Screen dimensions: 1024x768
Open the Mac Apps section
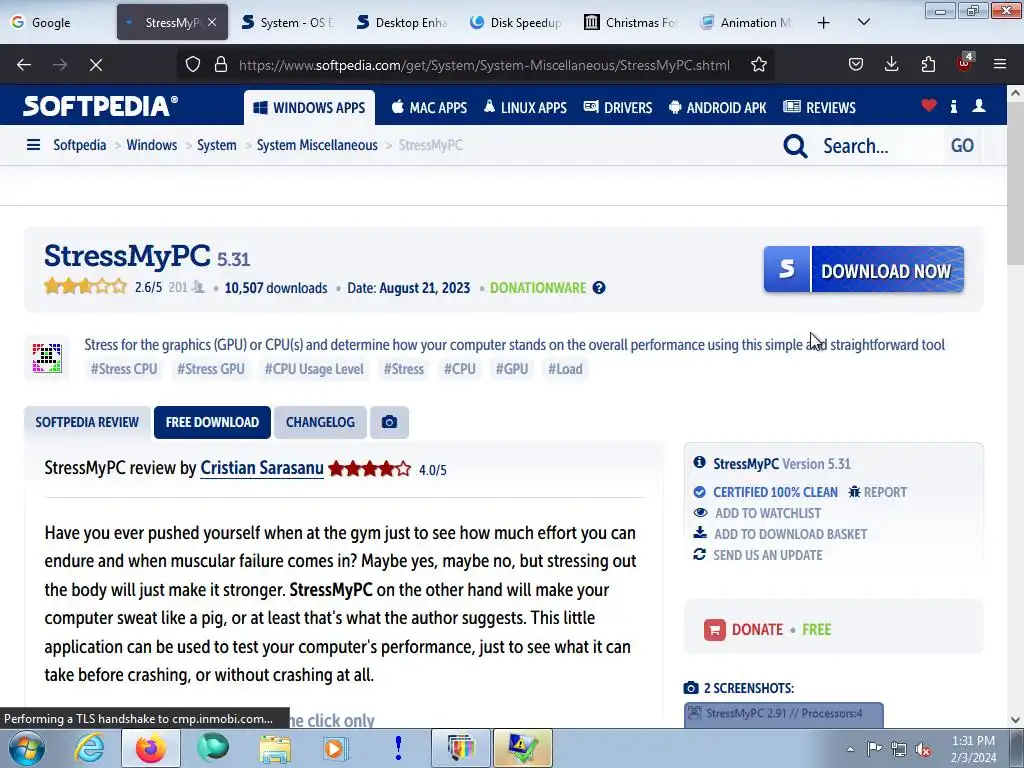coord(429,108)
